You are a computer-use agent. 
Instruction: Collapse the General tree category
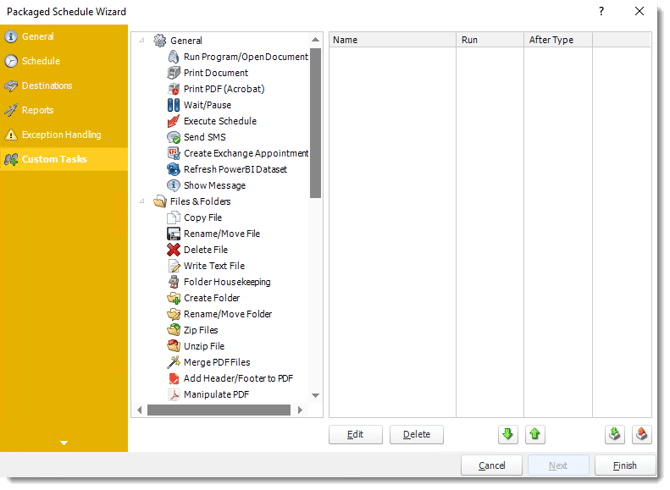point(141,41)
